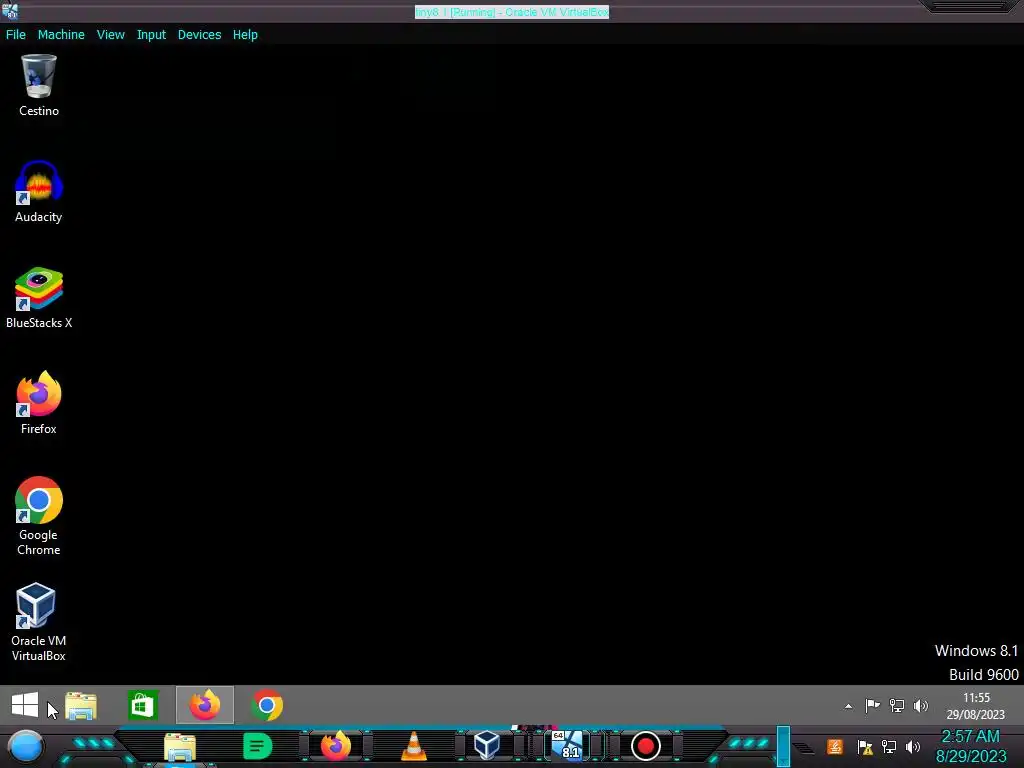Select the Oracle VM VirtualBox desktop shortcut
Viewport: 1024px width, 768px height.
[39, 622]
